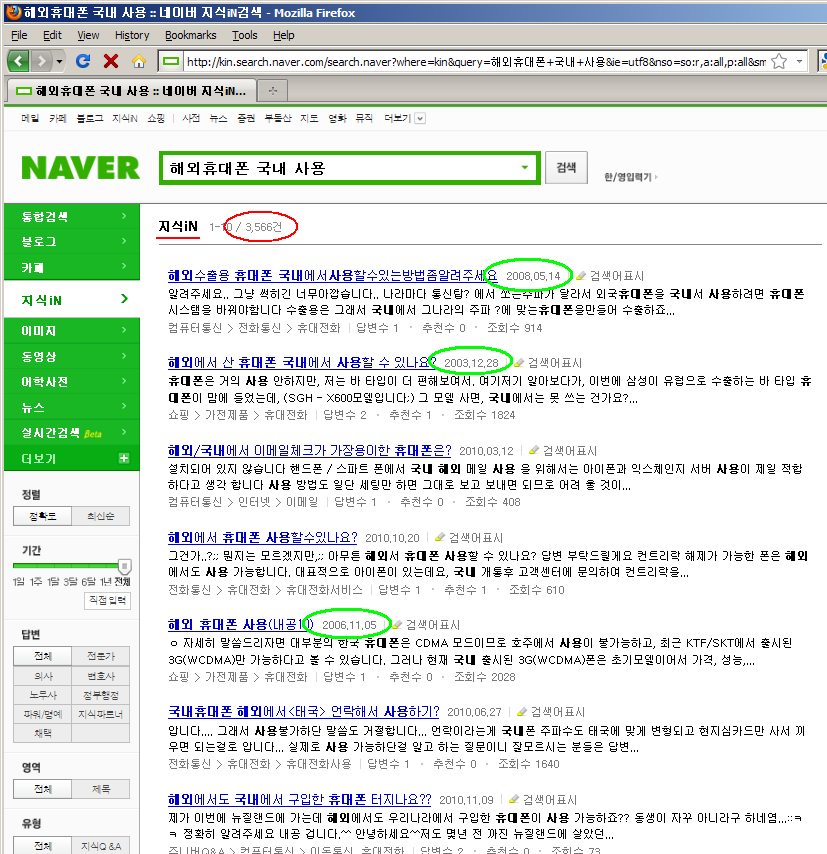Sort results by 정확도
Screen dimensions: 827x854
click(42, 516)
